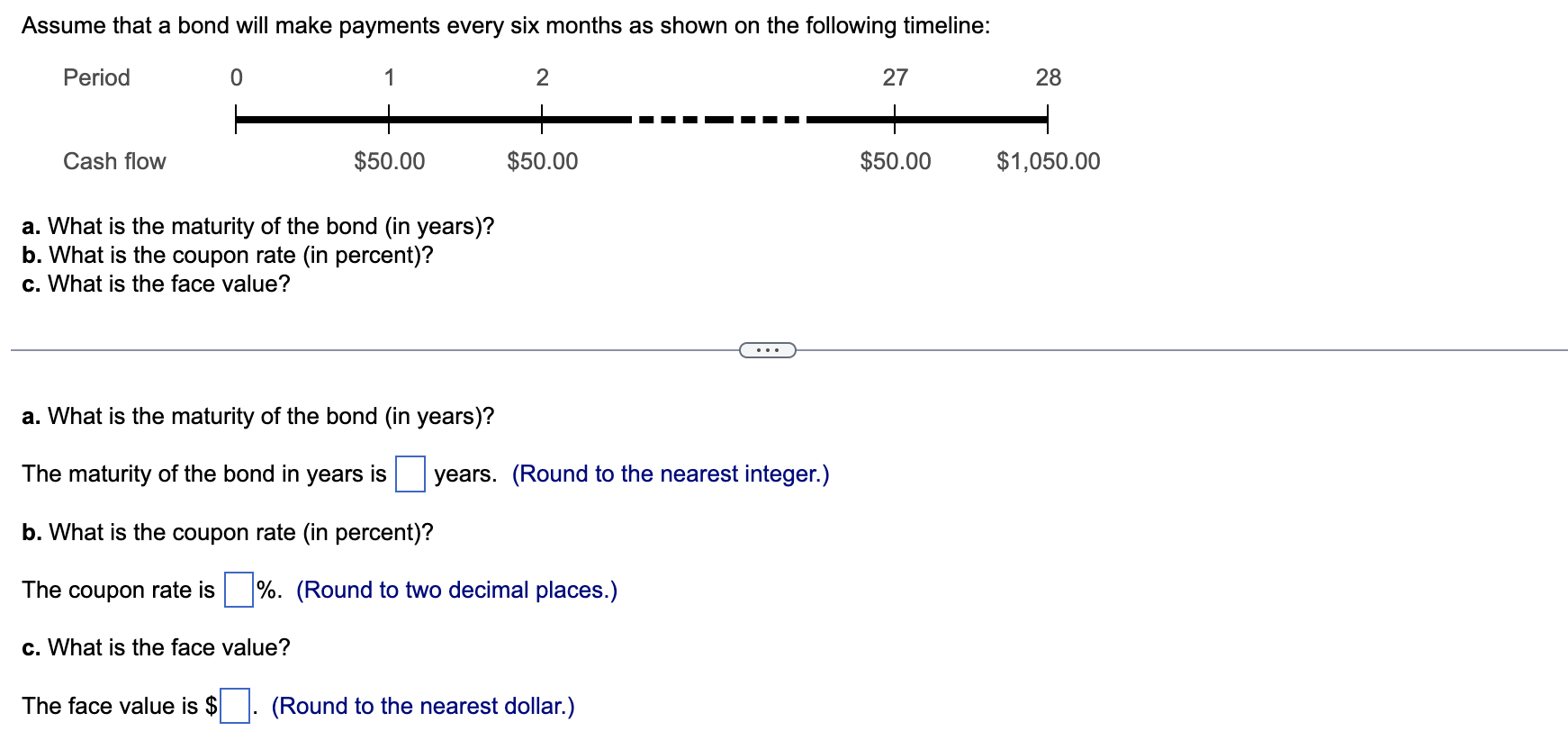
Task: Click the period 27 tick mark on timeline
Action: coord(895,119)
